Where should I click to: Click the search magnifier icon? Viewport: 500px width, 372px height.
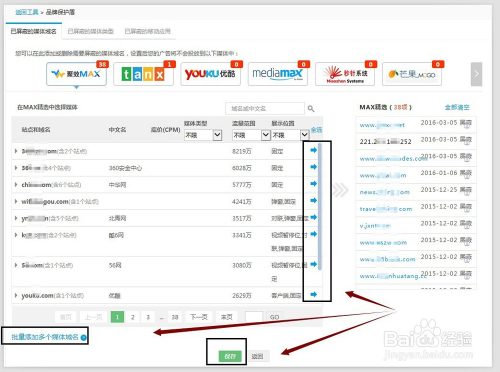click(x=311, y=109)
